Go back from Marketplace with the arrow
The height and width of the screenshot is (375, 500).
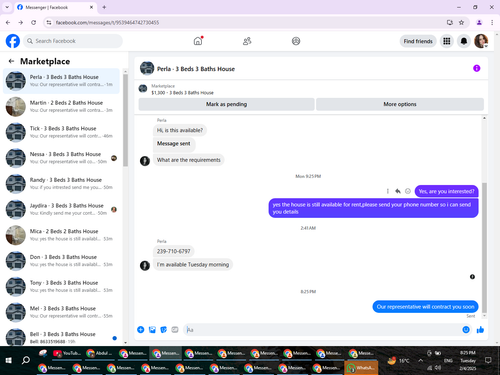point(11,61)
